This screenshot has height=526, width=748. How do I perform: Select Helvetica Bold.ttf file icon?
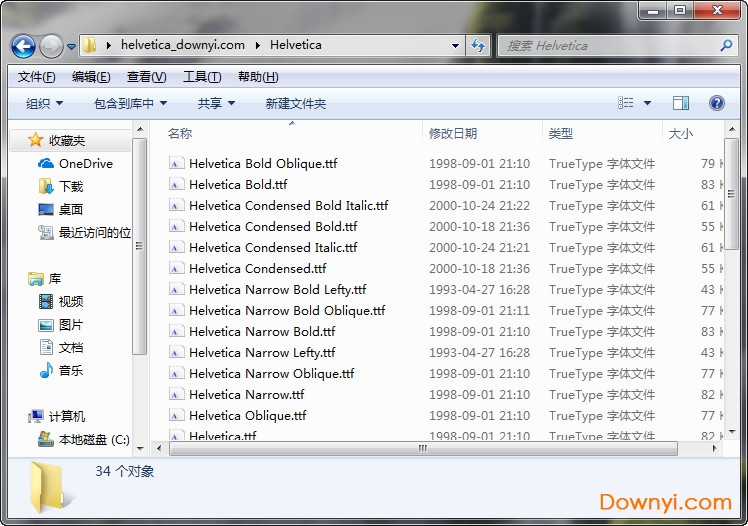point(176,184)
